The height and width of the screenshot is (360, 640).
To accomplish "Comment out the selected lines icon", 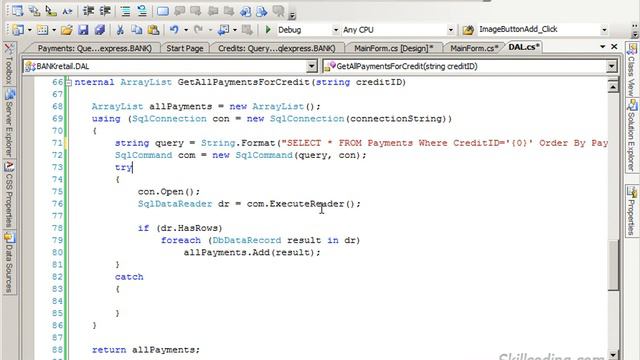I will pyautogui.click(x=125, y=11).
